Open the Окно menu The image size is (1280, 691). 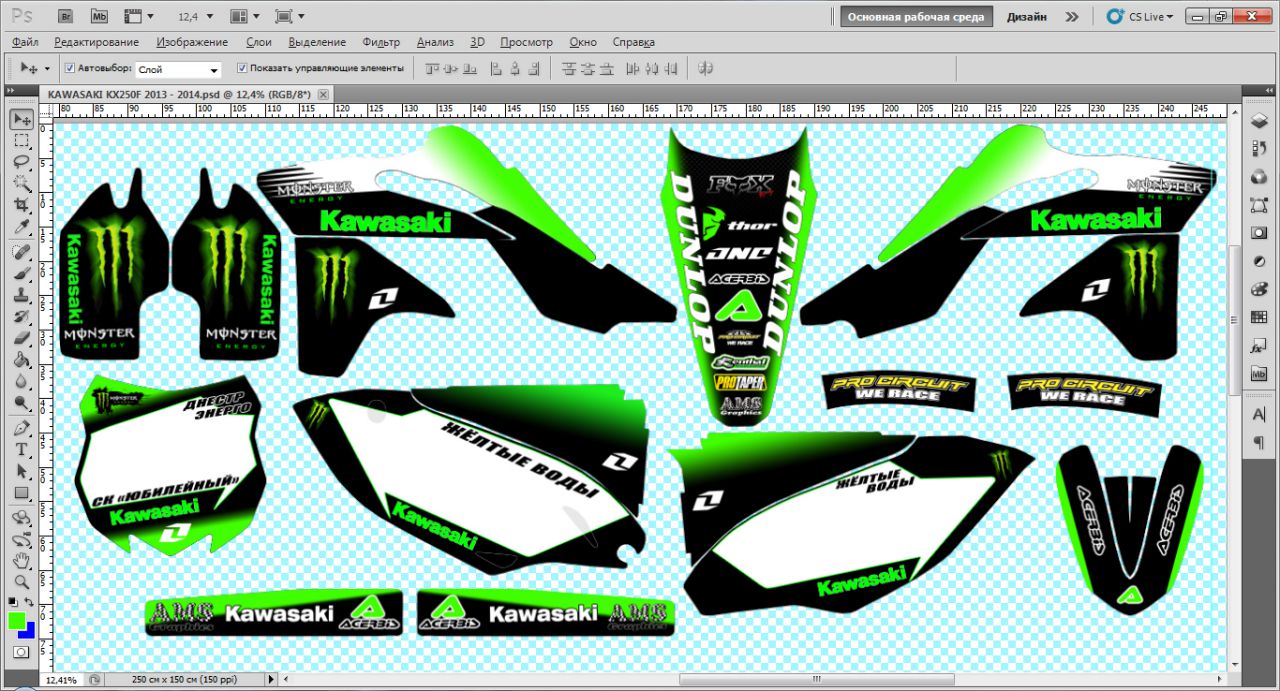[x=583, y=42]
